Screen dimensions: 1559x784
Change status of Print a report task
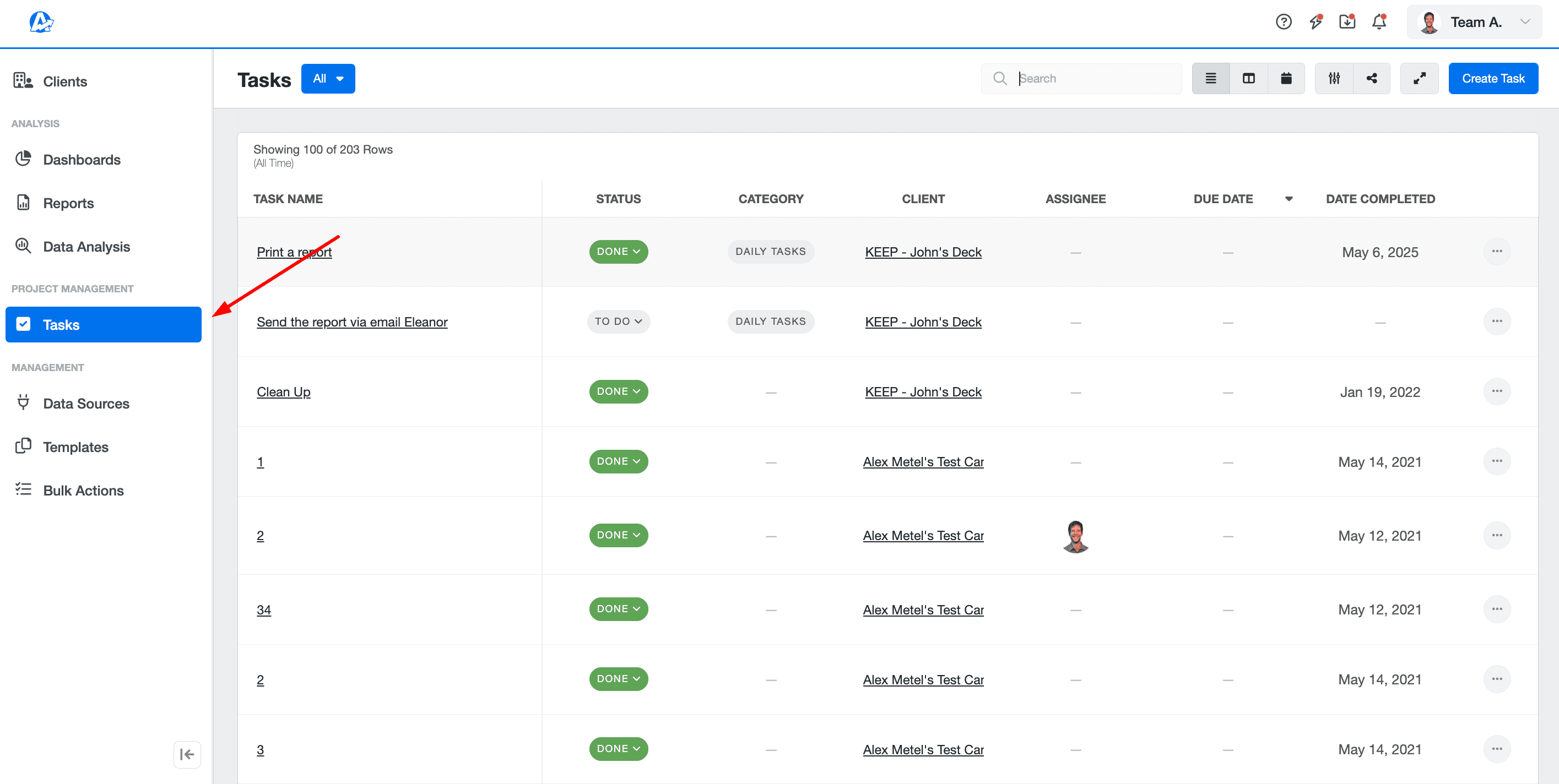coord(619,252)
